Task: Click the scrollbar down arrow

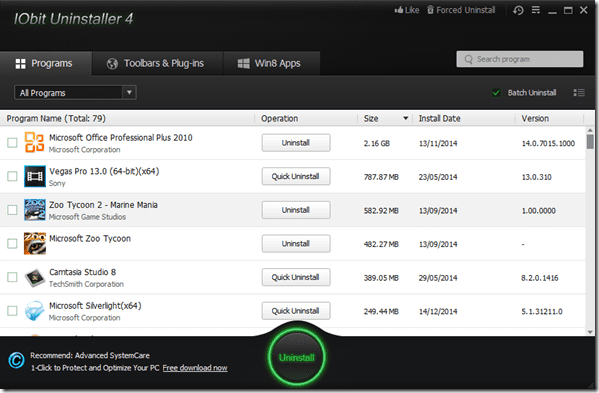Action: (590, 332)
